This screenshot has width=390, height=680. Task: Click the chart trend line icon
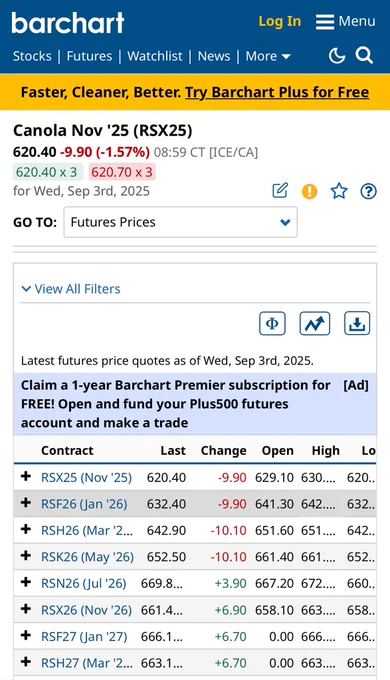(x=315, y=324)
